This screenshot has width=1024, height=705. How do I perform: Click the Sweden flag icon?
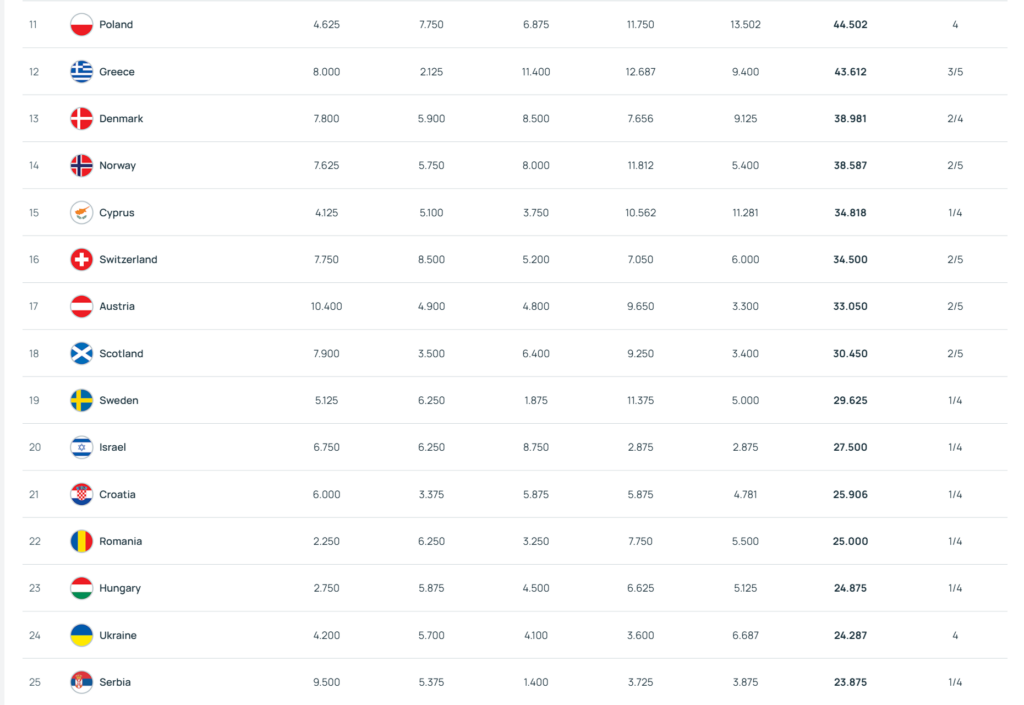[82, 401]
